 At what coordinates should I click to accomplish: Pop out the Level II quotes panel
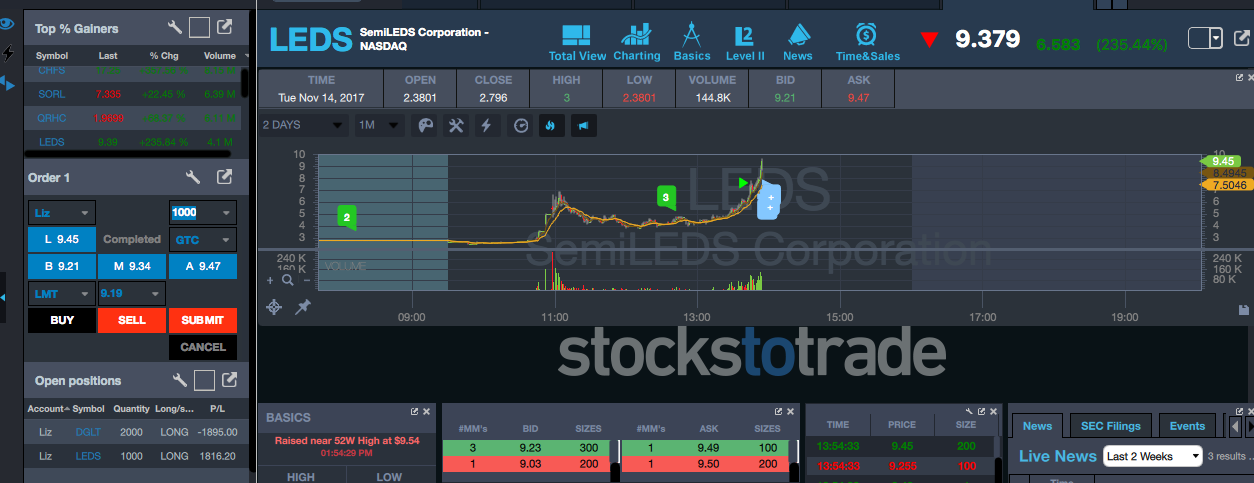click(x=778, y=411)
